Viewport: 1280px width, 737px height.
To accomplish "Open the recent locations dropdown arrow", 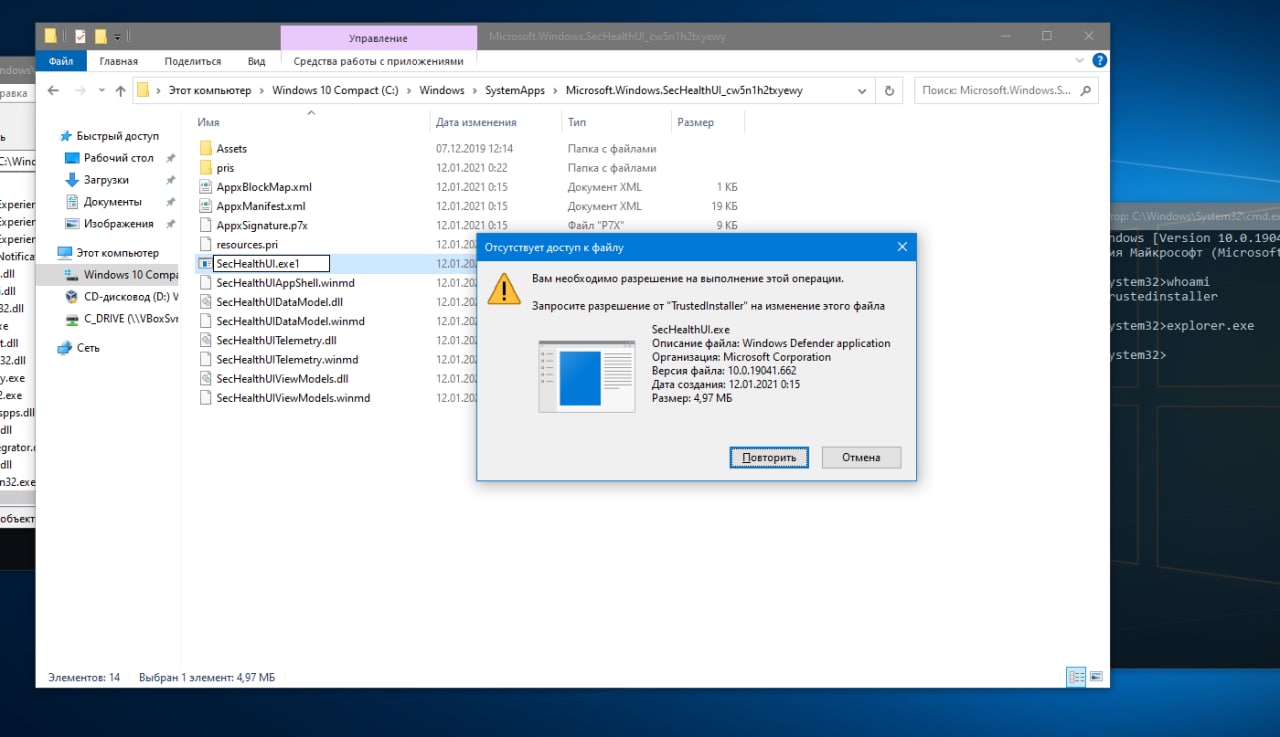I will (102, 91).
